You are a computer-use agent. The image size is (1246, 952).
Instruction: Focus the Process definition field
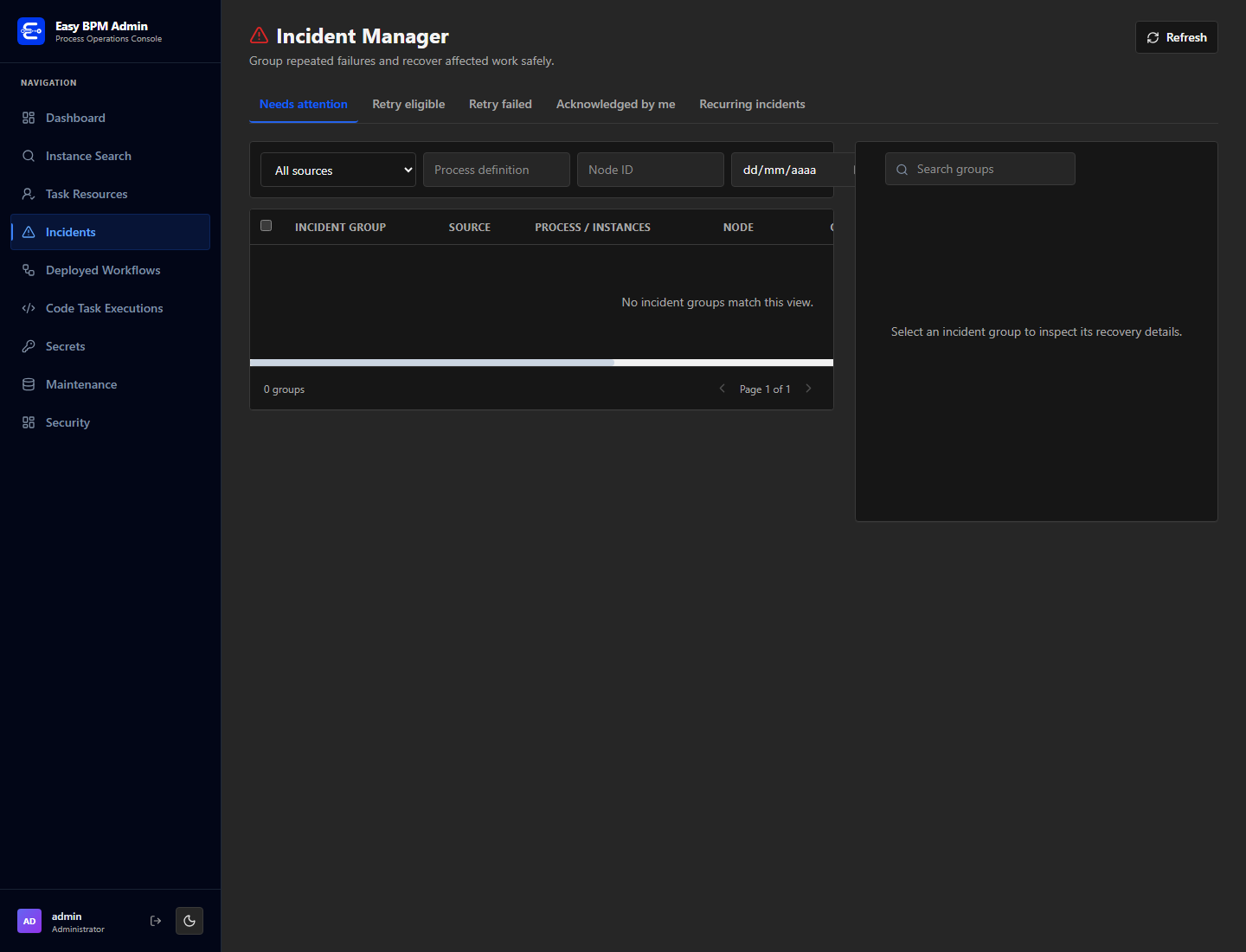coord(497,170)
